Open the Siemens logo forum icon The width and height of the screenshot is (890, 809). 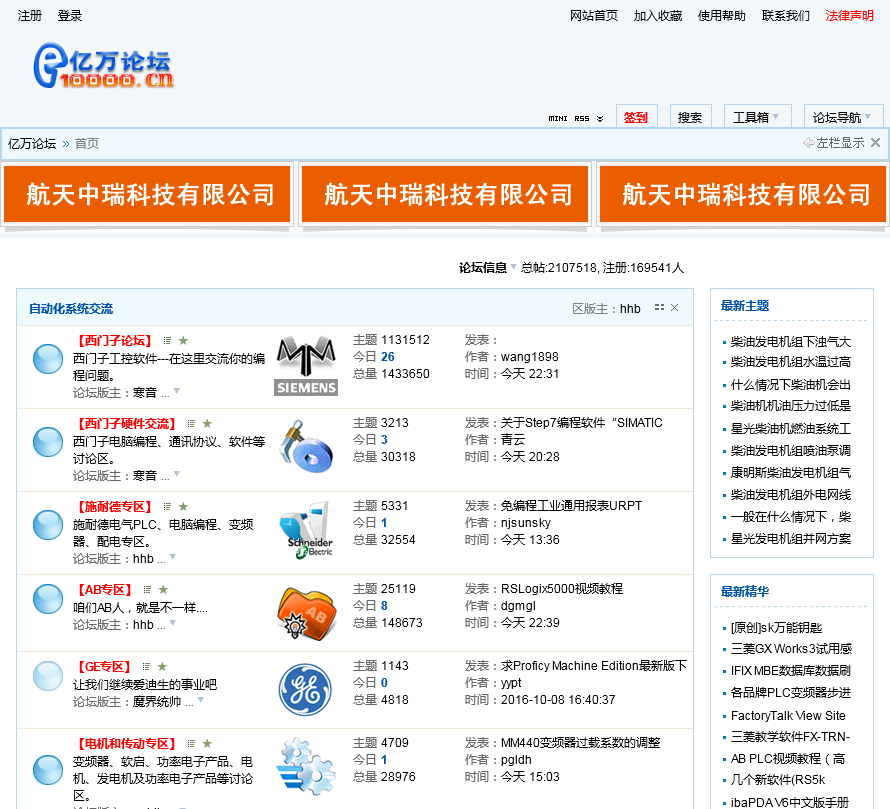(x=307, y=365)
